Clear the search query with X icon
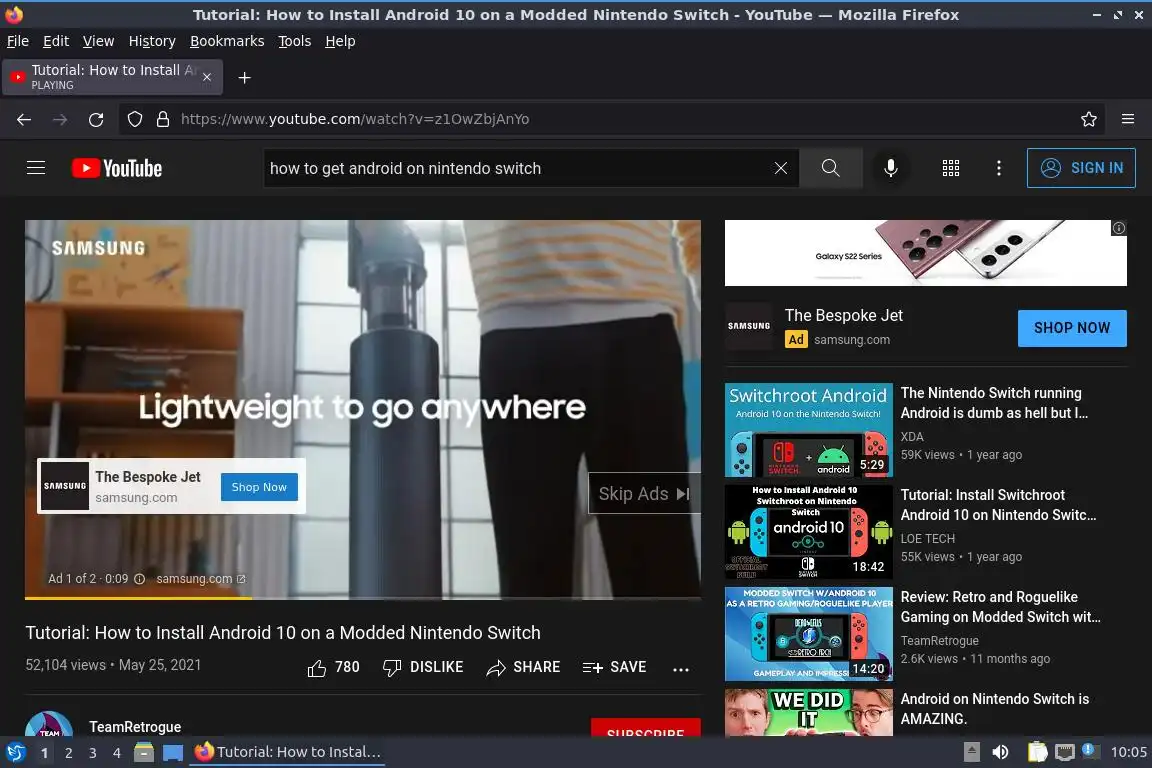 (x=781, y=168)
